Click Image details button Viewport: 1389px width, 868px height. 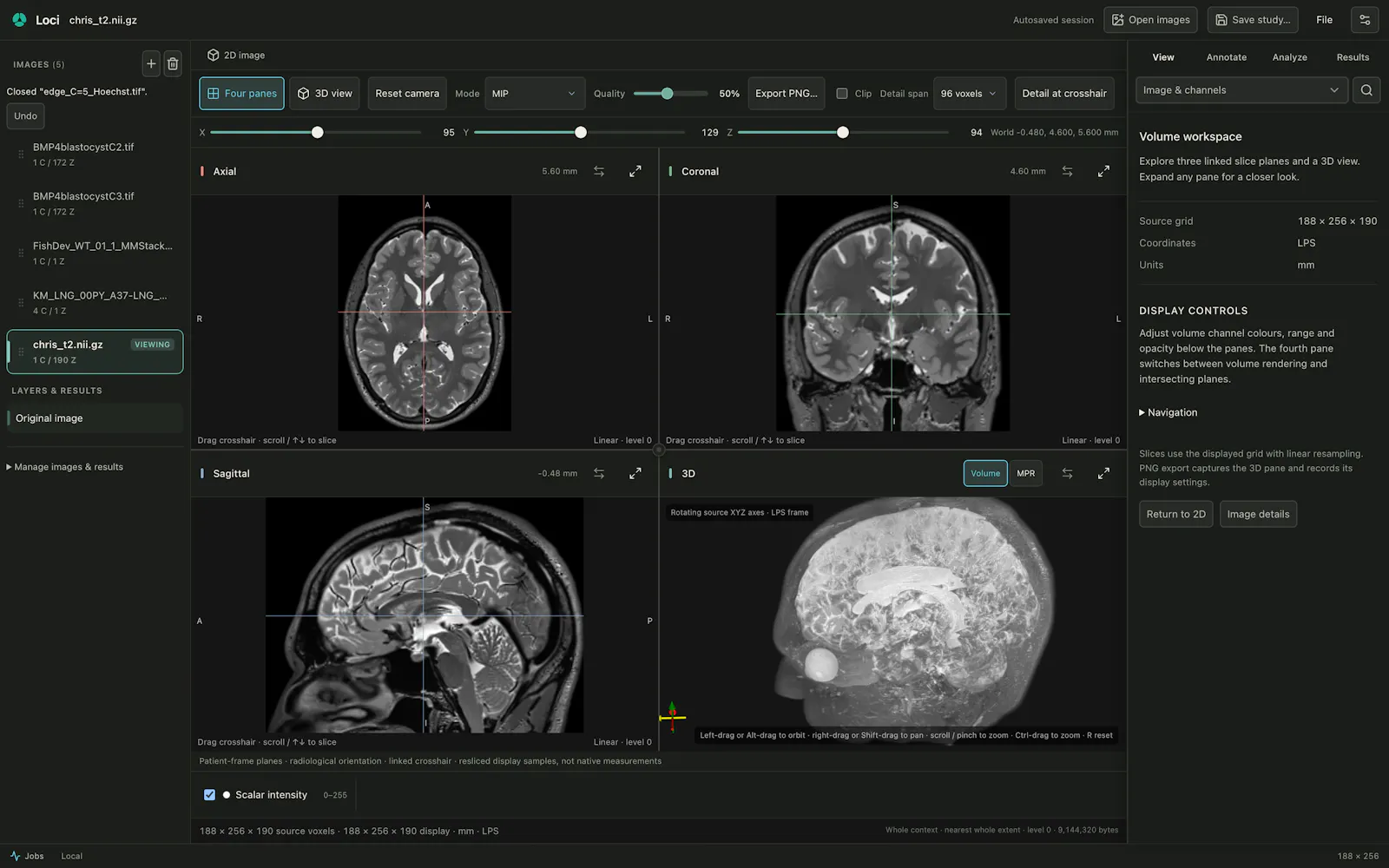click(x=1258, y=514)
